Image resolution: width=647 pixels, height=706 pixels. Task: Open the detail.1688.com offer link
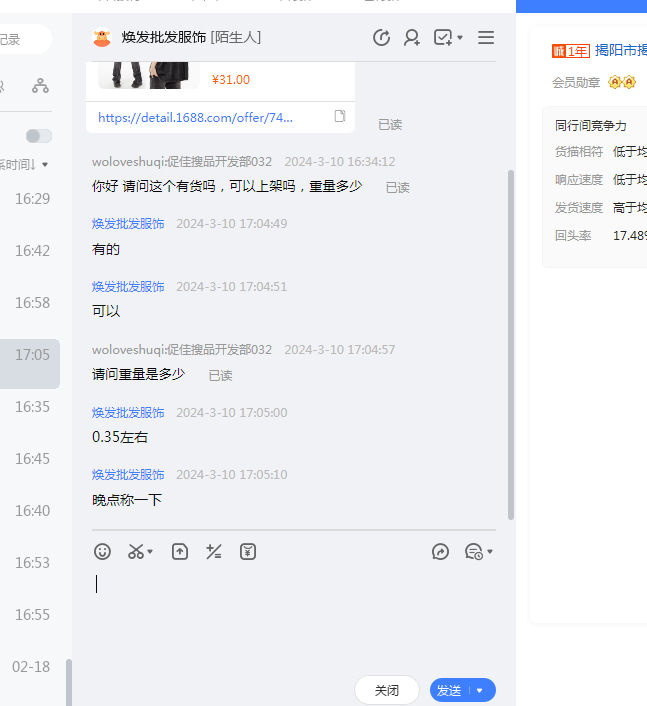pos(195,117)
